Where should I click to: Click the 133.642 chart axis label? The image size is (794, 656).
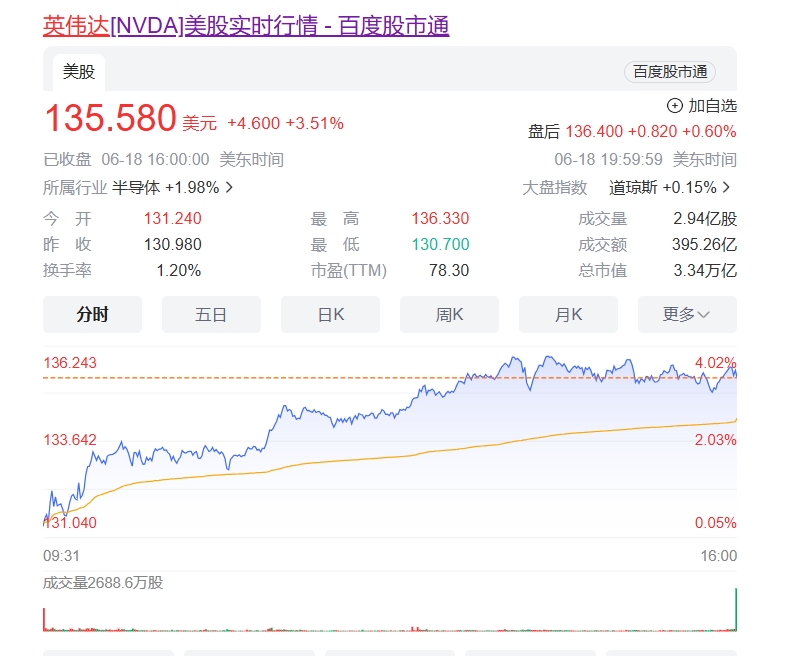click(x=70, y=439)
